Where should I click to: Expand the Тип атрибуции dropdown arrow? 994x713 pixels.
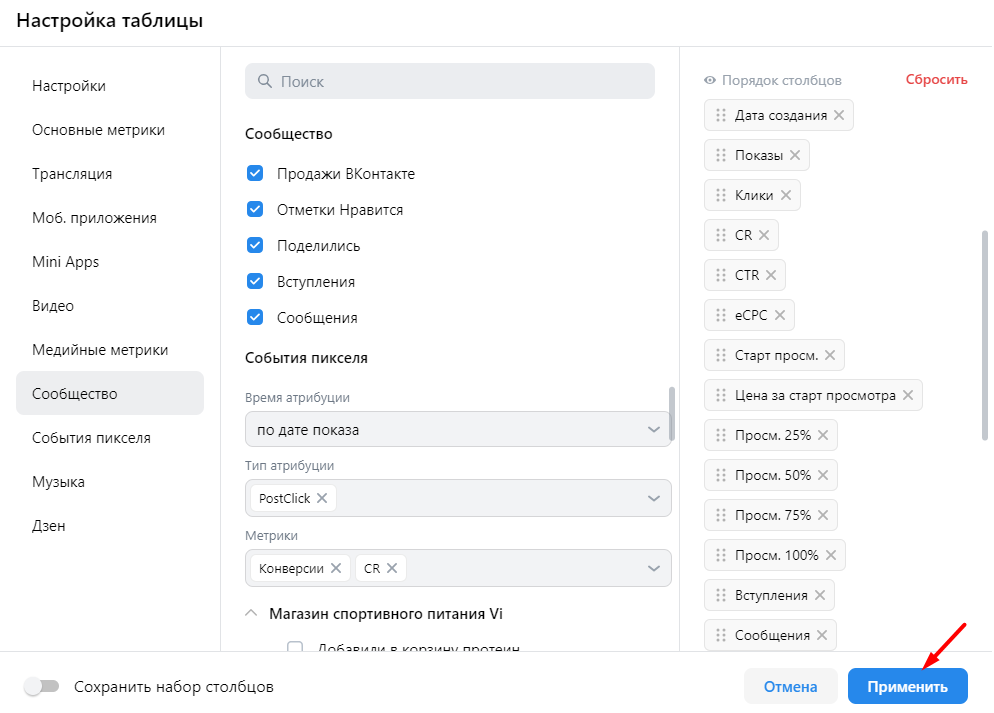click(654, 498)
